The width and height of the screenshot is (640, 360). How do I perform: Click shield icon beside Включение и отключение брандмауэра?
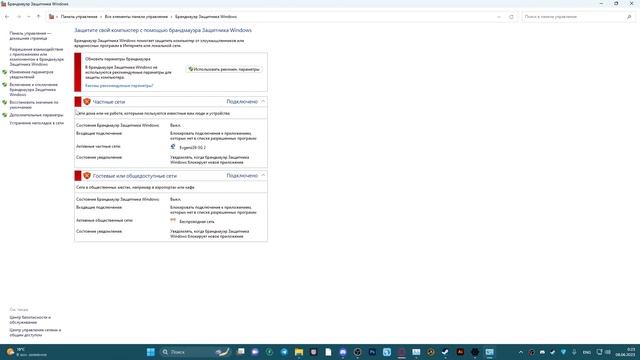tap(5, 85)
